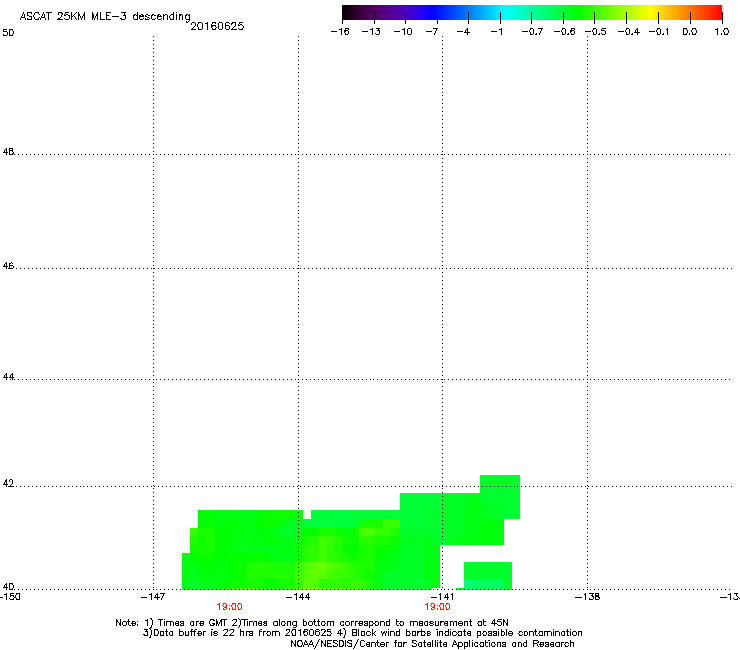The image size is (740, 650).
Task: Click the longitude axis label -150
Action: tap(10, 597)
